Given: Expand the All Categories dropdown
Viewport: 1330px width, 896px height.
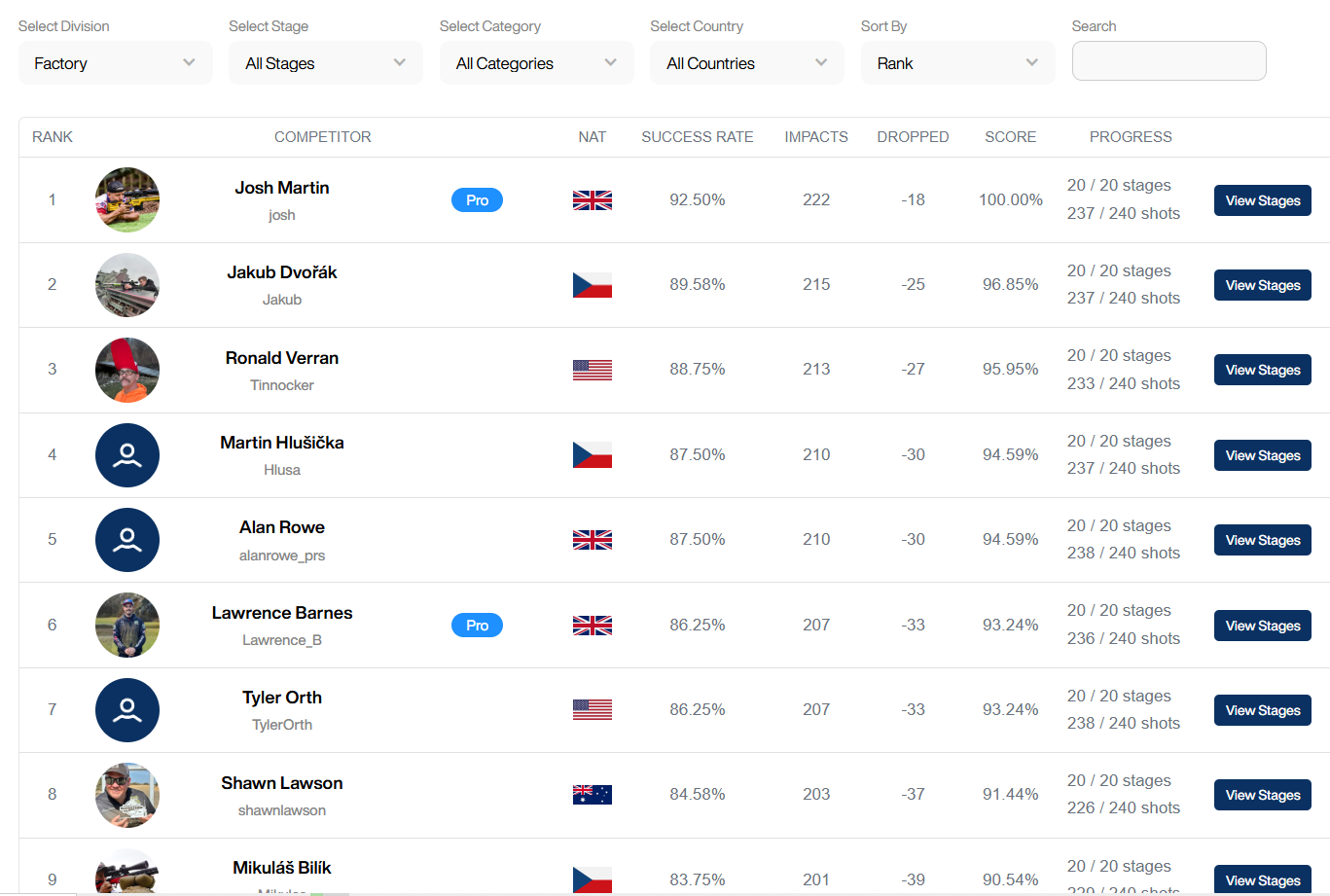Looking at the screenshot, I should coord(536,63).
